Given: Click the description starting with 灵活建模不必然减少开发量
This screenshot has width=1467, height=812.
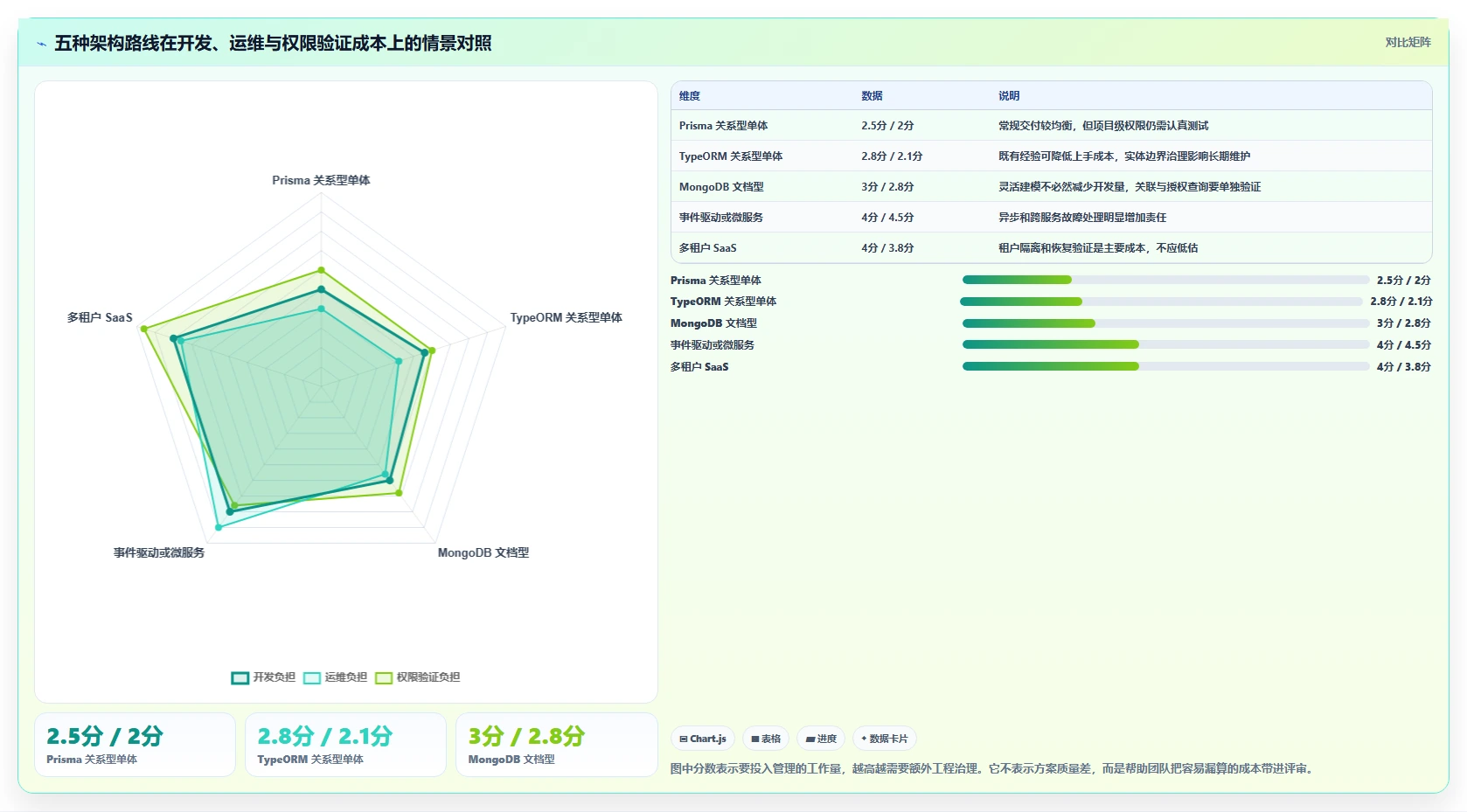Looking at the screenshot, I should 1130,187.
